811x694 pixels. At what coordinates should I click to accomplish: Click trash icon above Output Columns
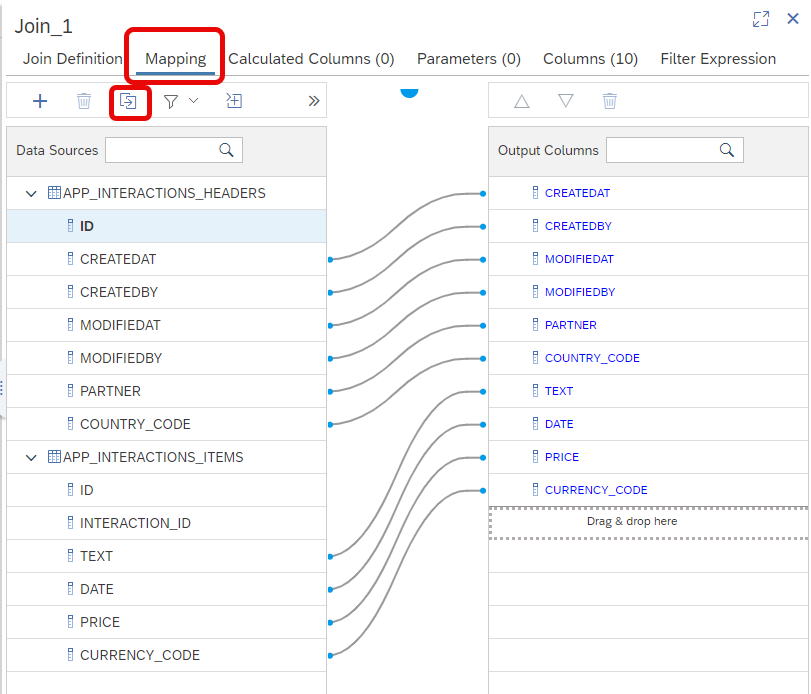pos(610,101)
